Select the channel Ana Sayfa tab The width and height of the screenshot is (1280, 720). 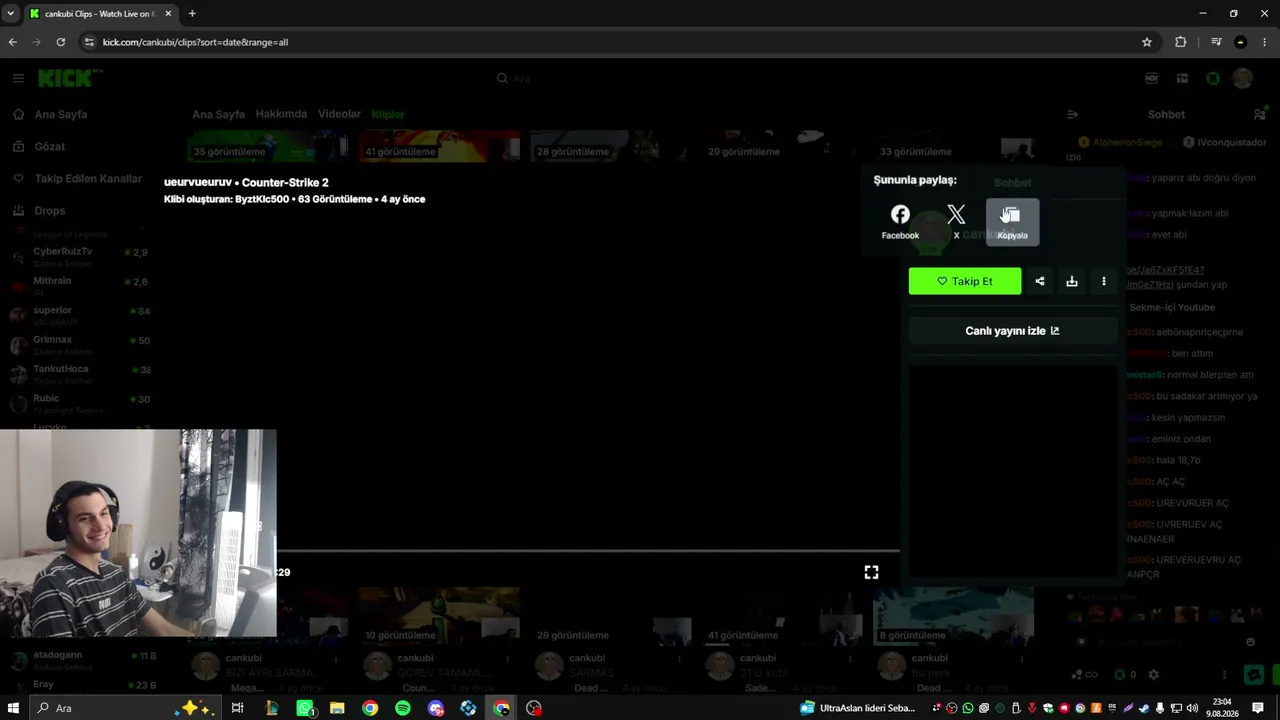pyautogui.click(x=218, y=114)
